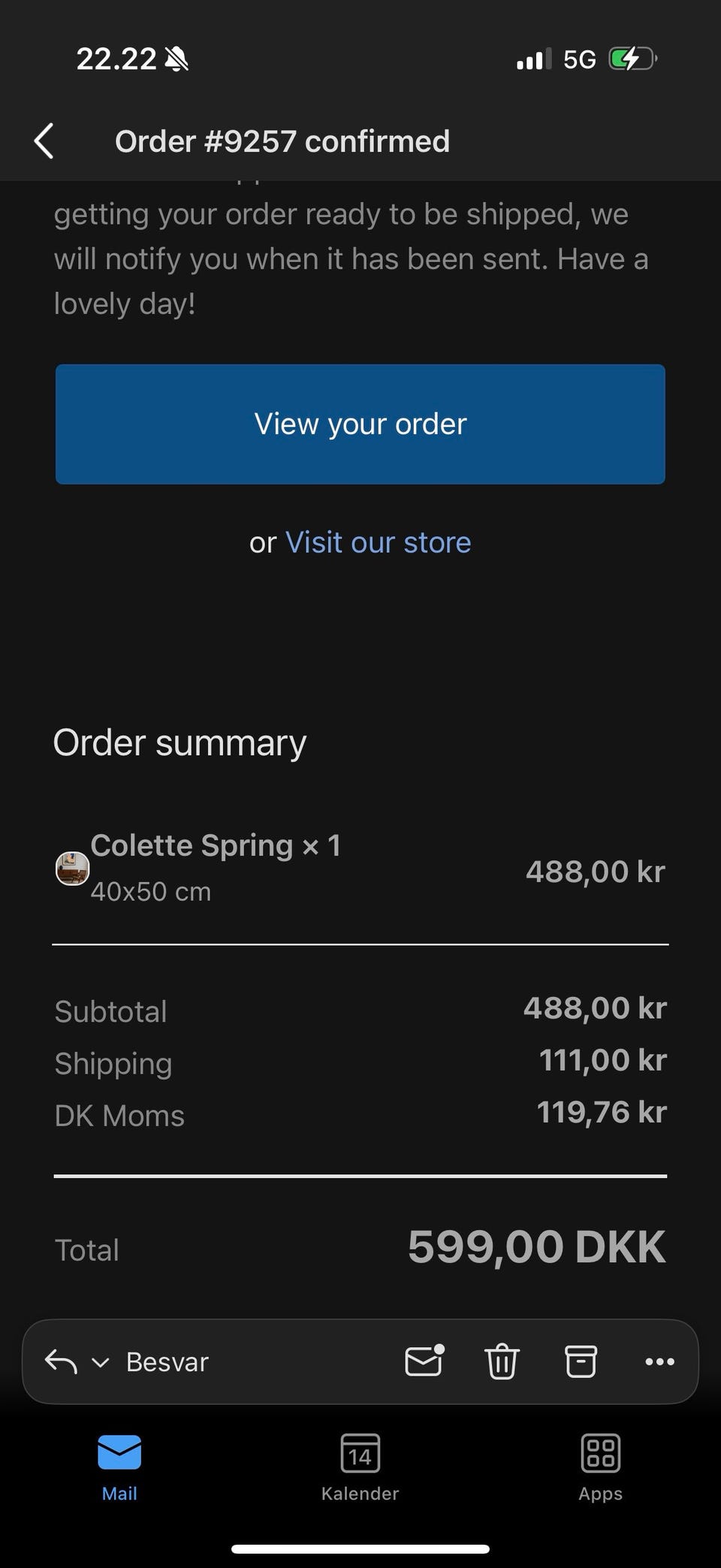Tap the reply arrow icon
This screenshot has width=721, height=1568.
tap(62, 1361)
